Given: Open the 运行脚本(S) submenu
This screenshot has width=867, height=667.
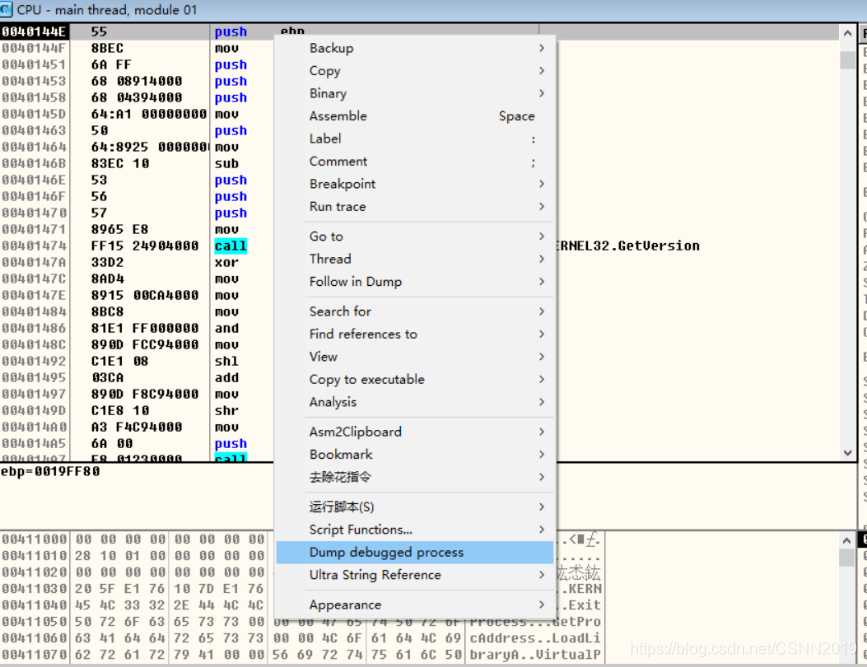Looking at the screenshot, I should pos(415,507).
